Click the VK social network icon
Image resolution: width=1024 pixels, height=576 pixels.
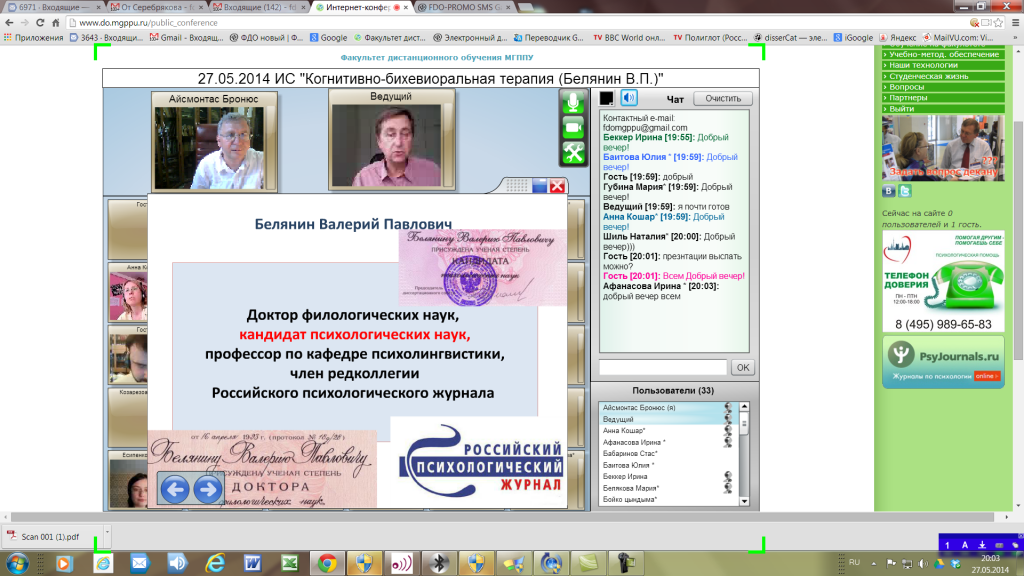click(888, 191)
